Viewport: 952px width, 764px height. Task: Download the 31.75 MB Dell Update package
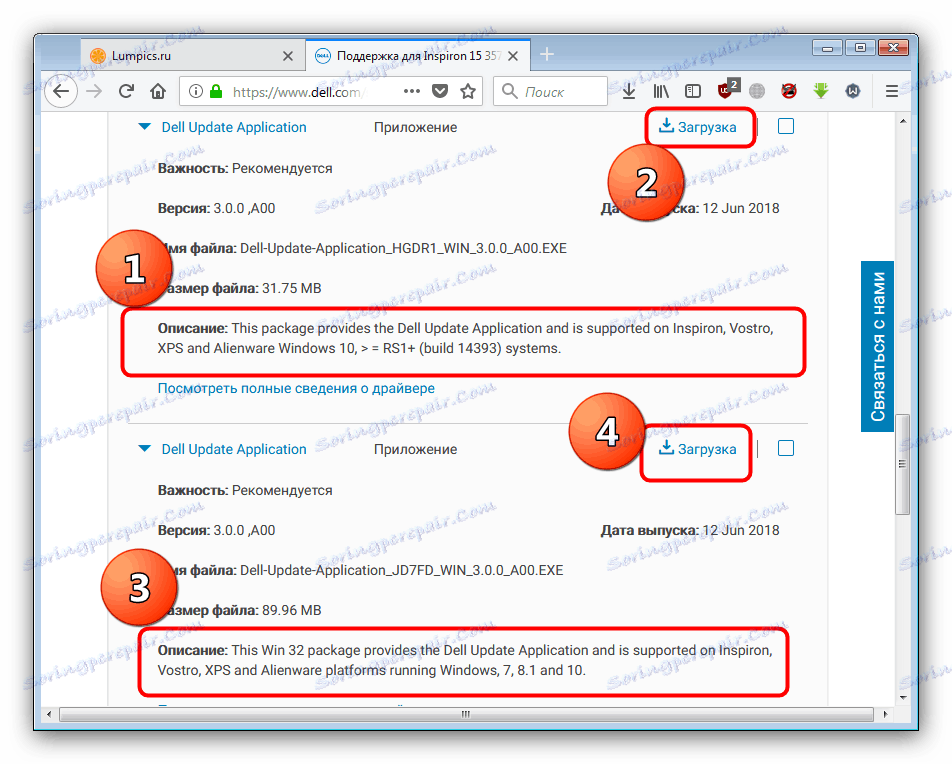(x=698, y=127)
